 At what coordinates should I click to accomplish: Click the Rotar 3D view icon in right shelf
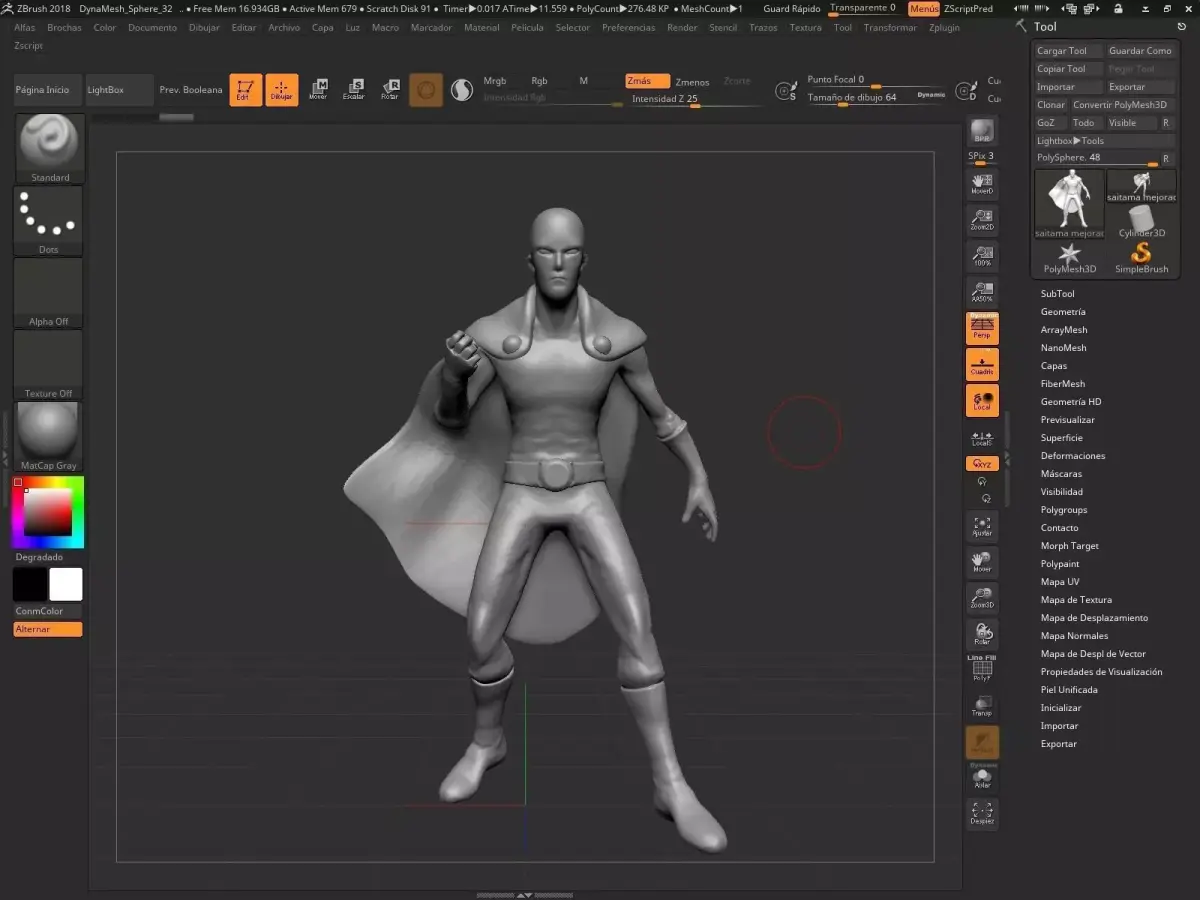pos(982,635)
